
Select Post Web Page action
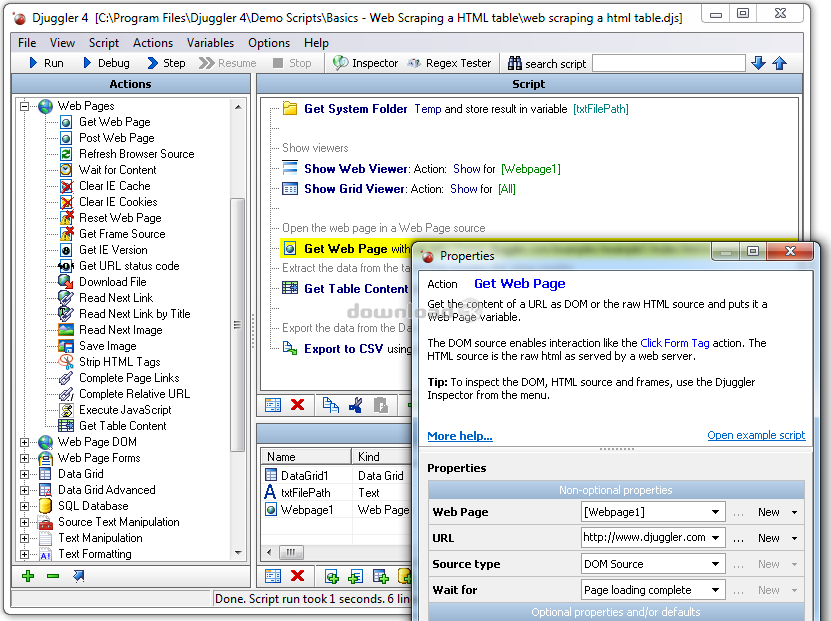(x=117, y=138)
